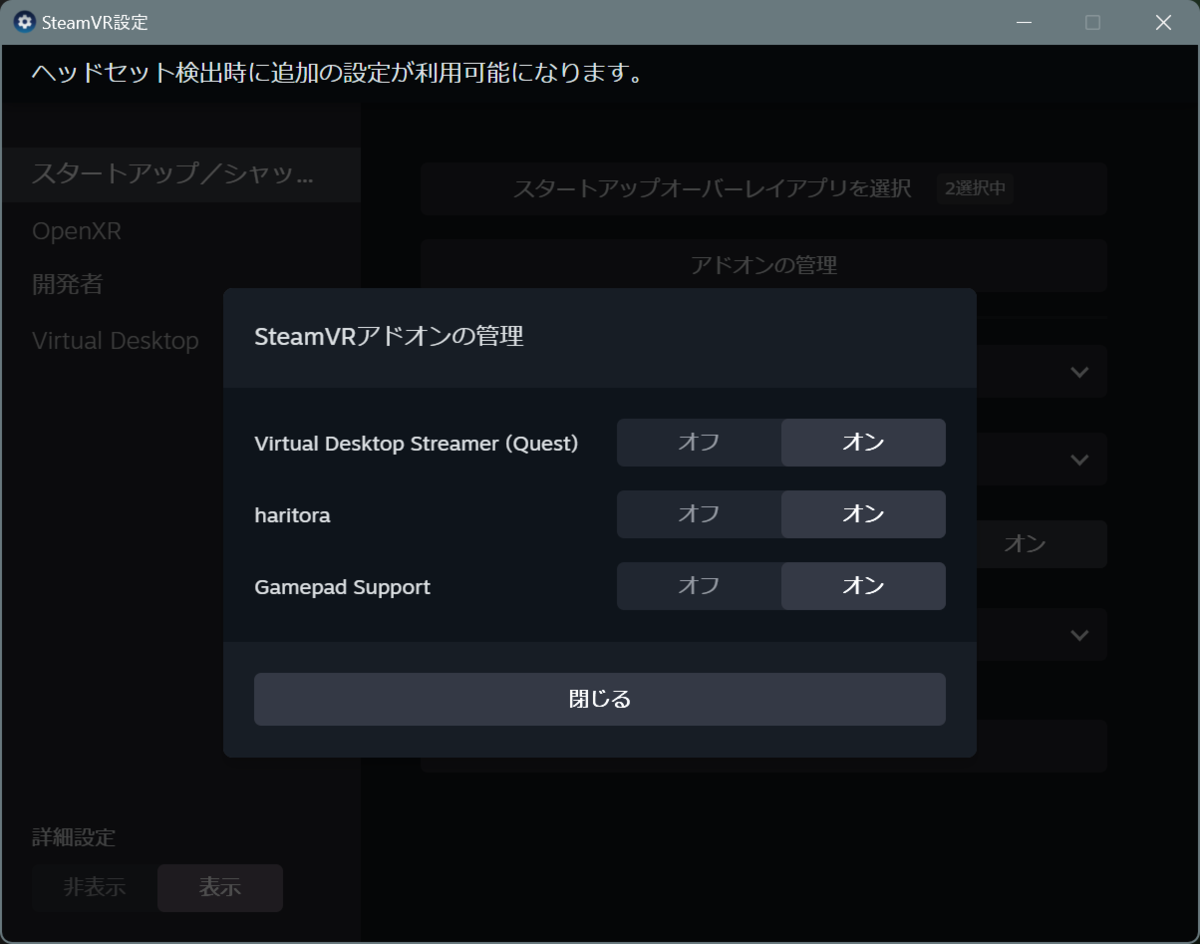Turn off Virtual Desktop Streamer (Quest) addon
Image resolution: width=1200 pixels, height=944 pixels.
coord(699,442)
